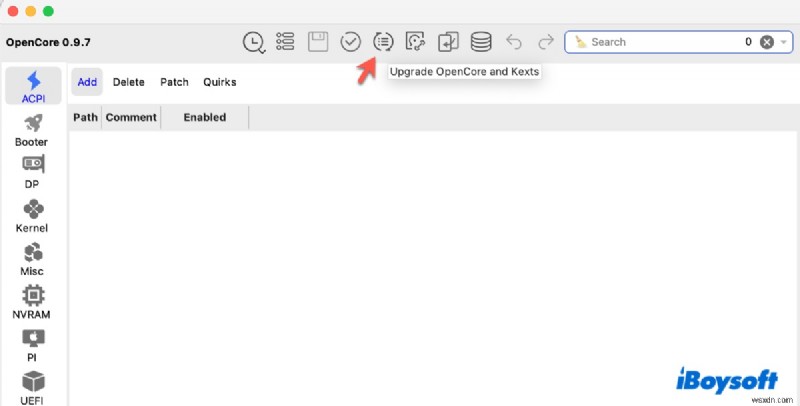Image resolution: width=800 pixels, height=406 pixels.
Task: Sort by the Comment column header
Action: pyautogui.click(x=131, y=117)
